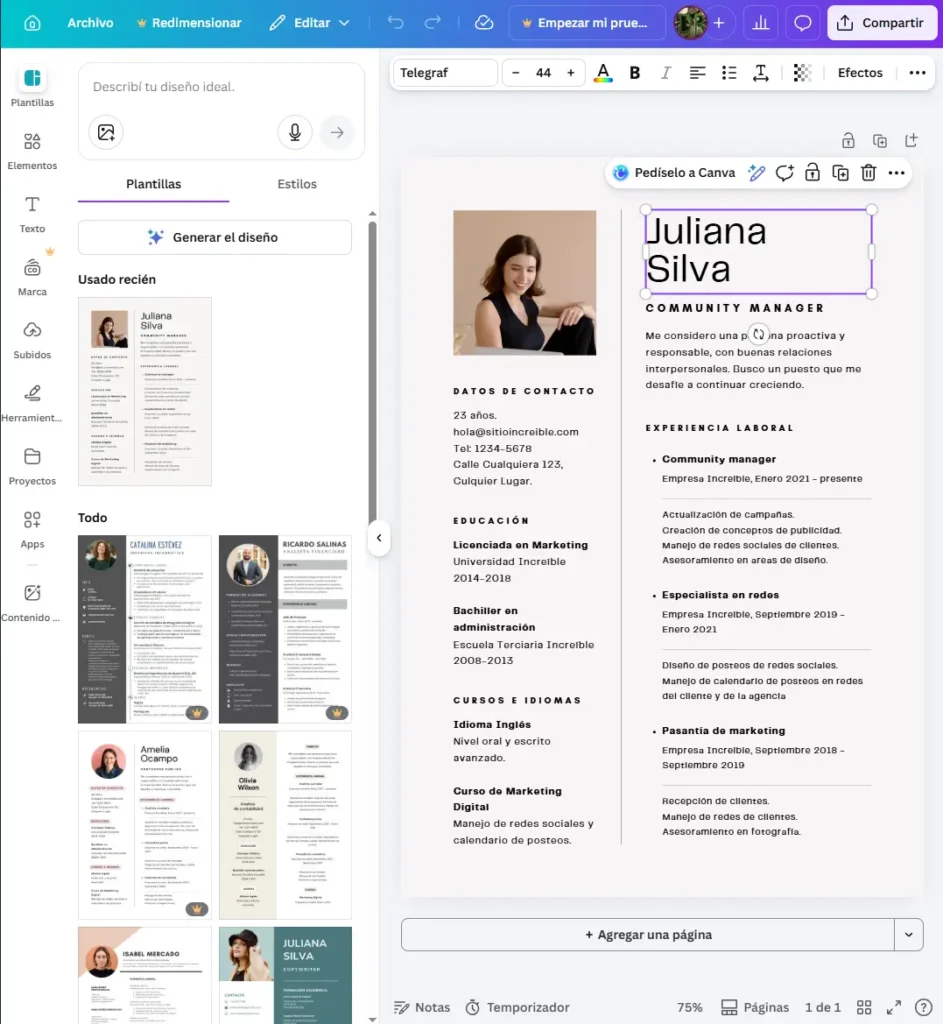
Task: Toggle bold formatting on text
Action: coord(634,73)
